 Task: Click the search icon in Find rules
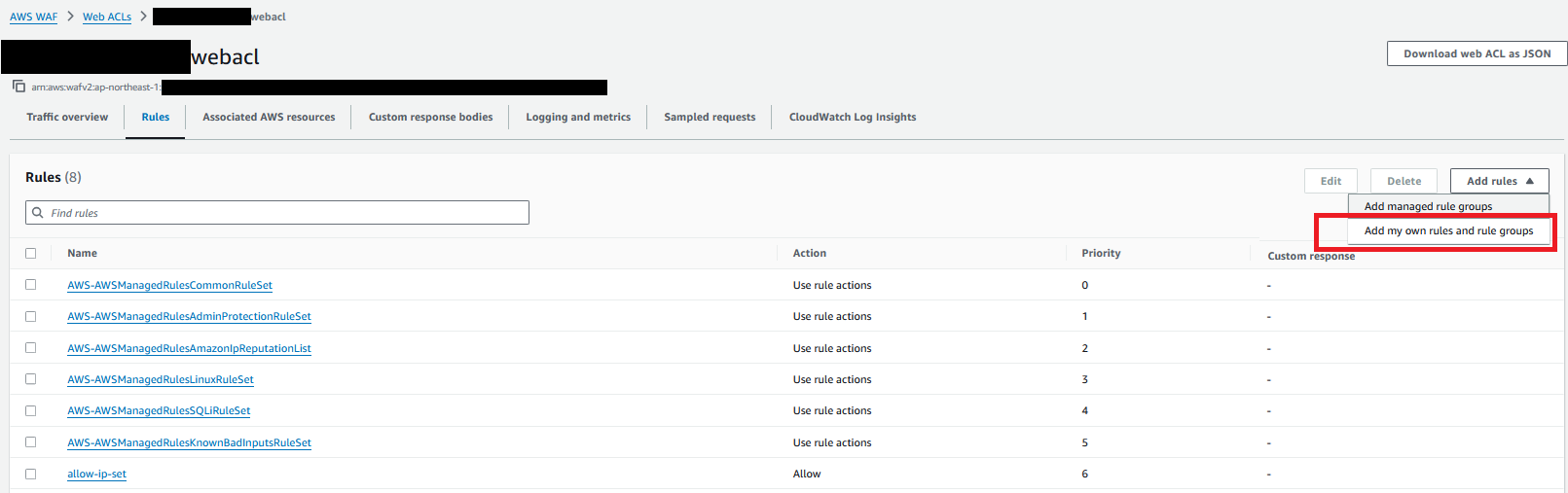pos(38,212)
